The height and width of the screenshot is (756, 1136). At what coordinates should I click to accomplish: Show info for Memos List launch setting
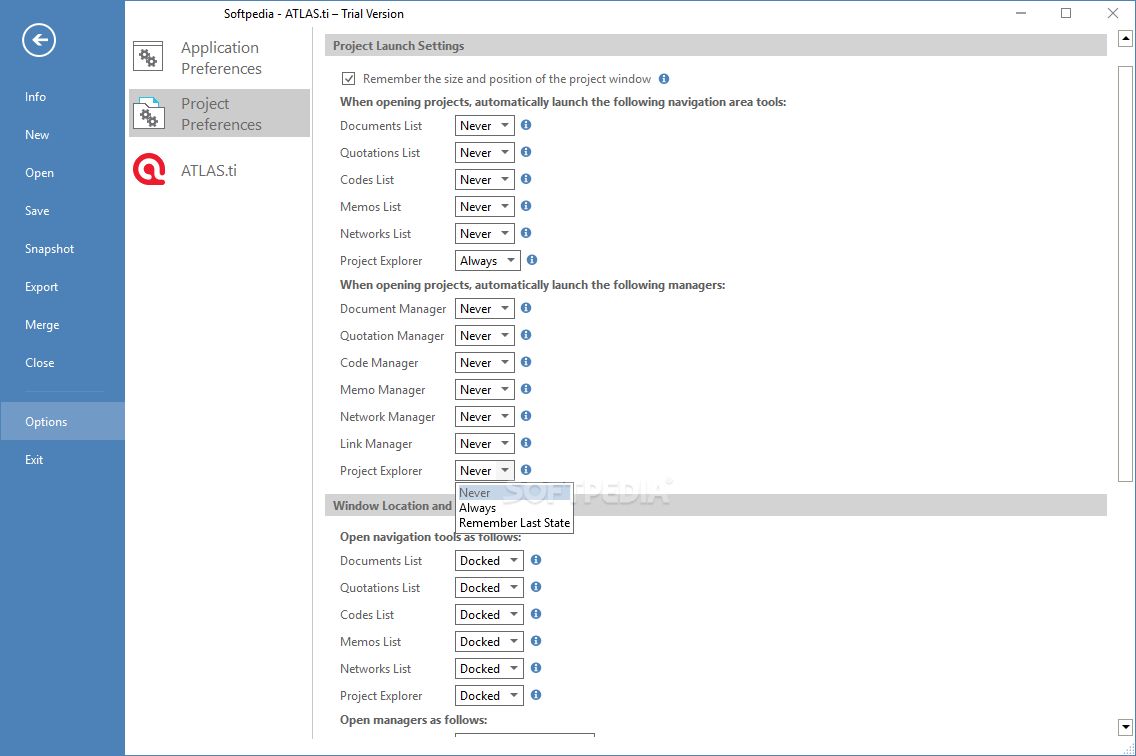526,206
